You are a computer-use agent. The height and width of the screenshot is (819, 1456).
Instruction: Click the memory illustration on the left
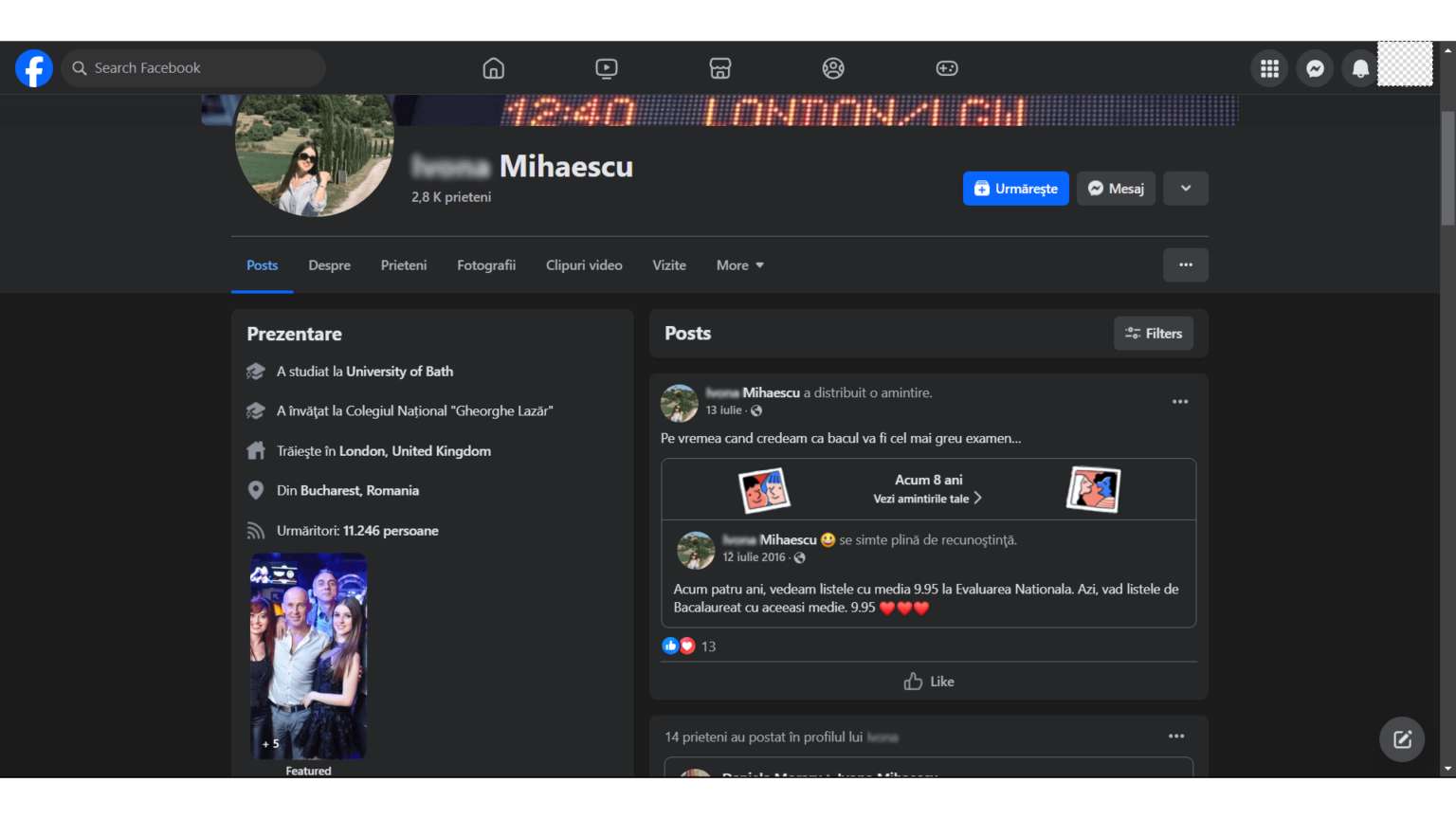(764, 489)
